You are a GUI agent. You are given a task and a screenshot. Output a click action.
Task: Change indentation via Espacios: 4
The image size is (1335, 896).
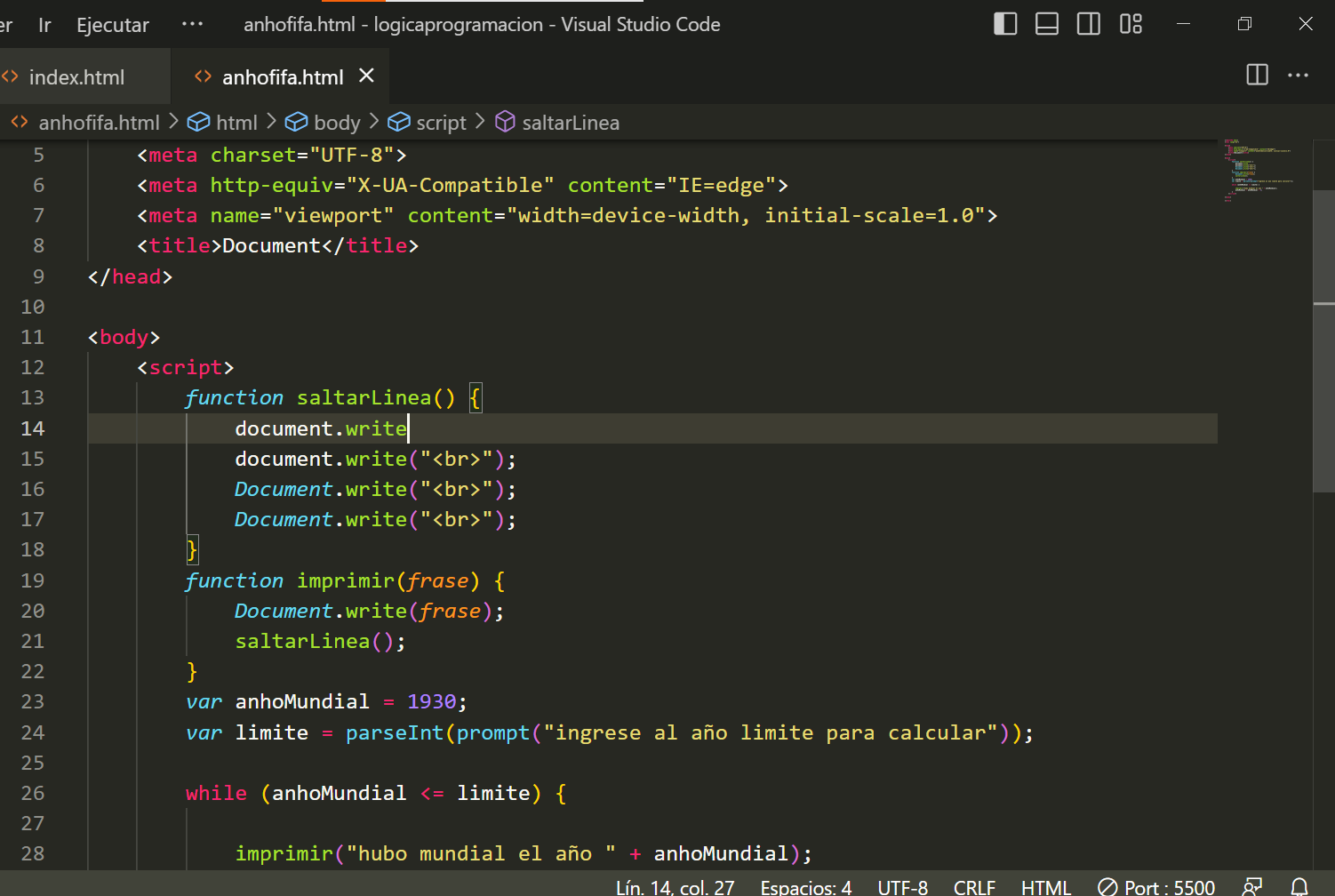[805, 887]
